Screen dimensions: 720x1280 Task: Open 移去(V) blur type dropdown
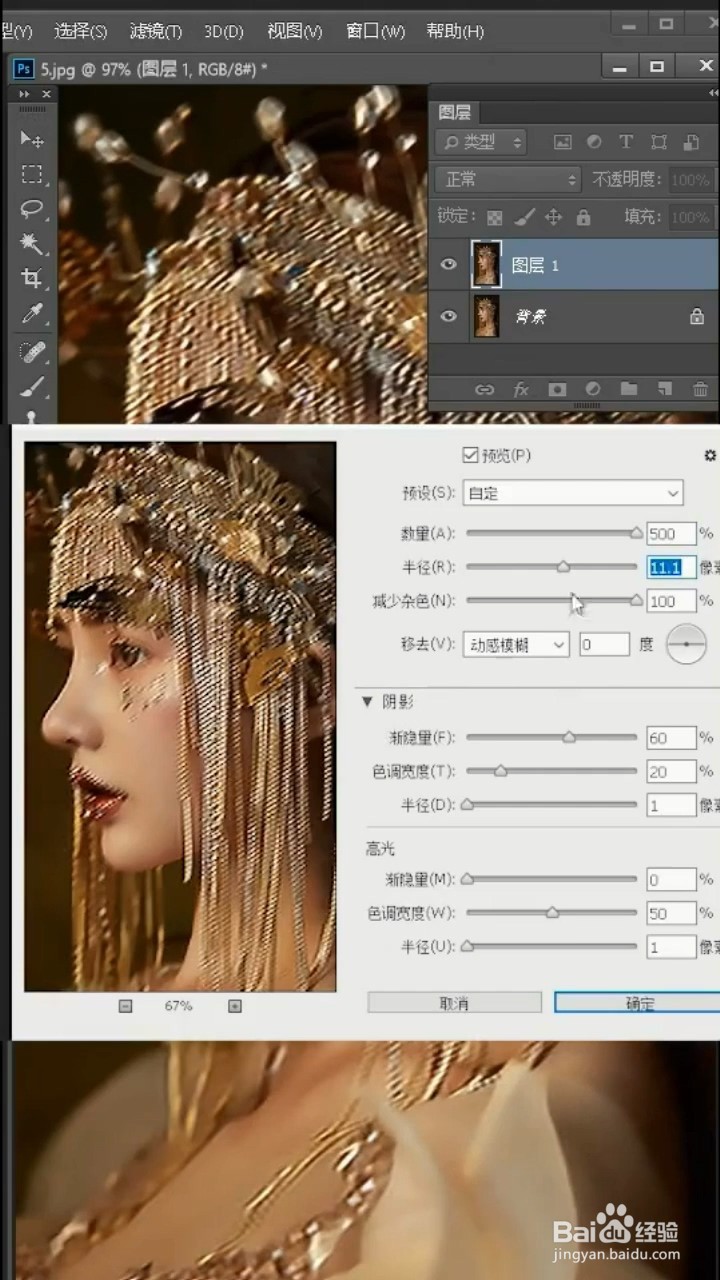coord(515,645)
